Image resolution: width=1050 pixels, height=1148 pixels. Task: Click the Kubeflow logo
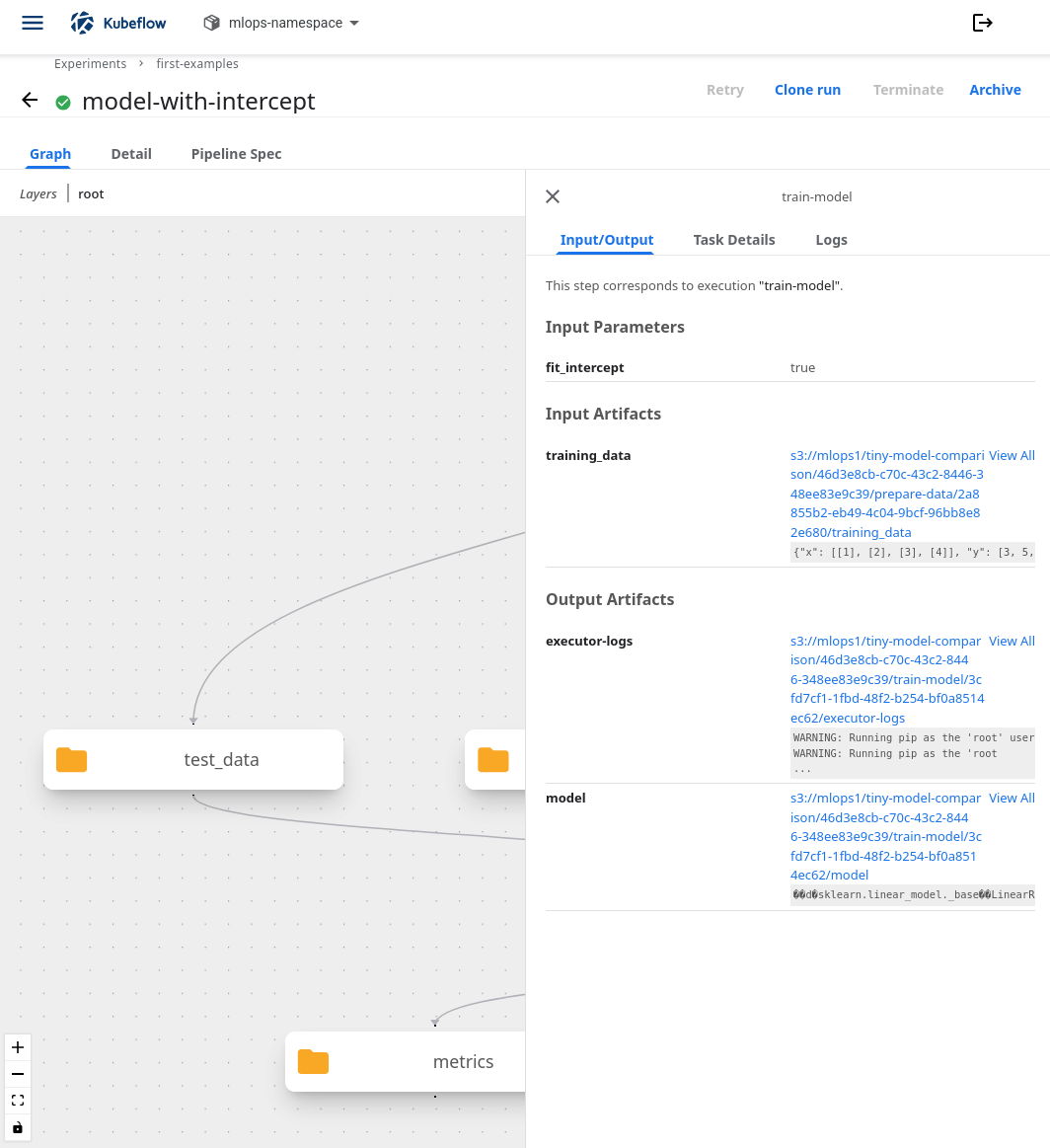pyautogui.click(x=118, y=23)
